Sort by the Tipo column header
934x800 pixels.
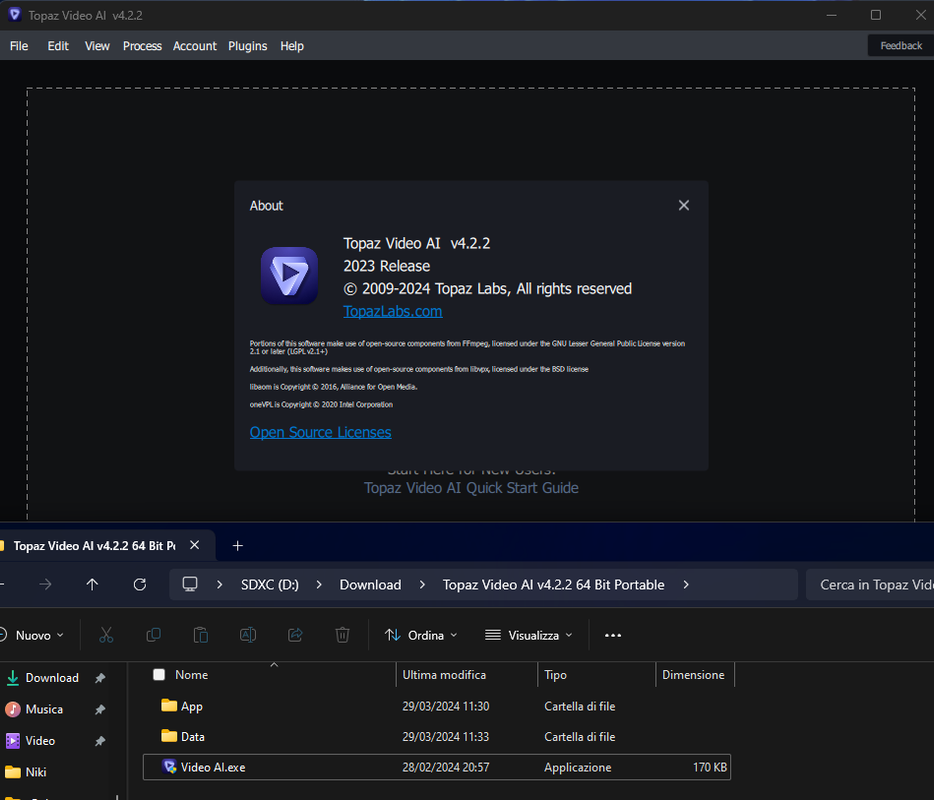coord(555,675)
